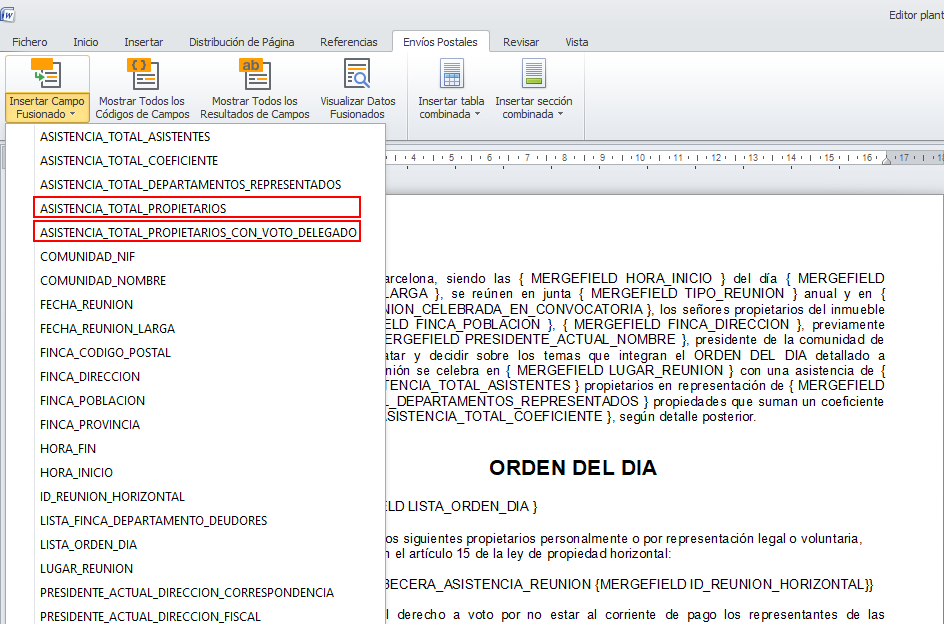The width and height of the screenshot is (944, 624).
Task: Open the Vista tab
Action: (577, 42)
